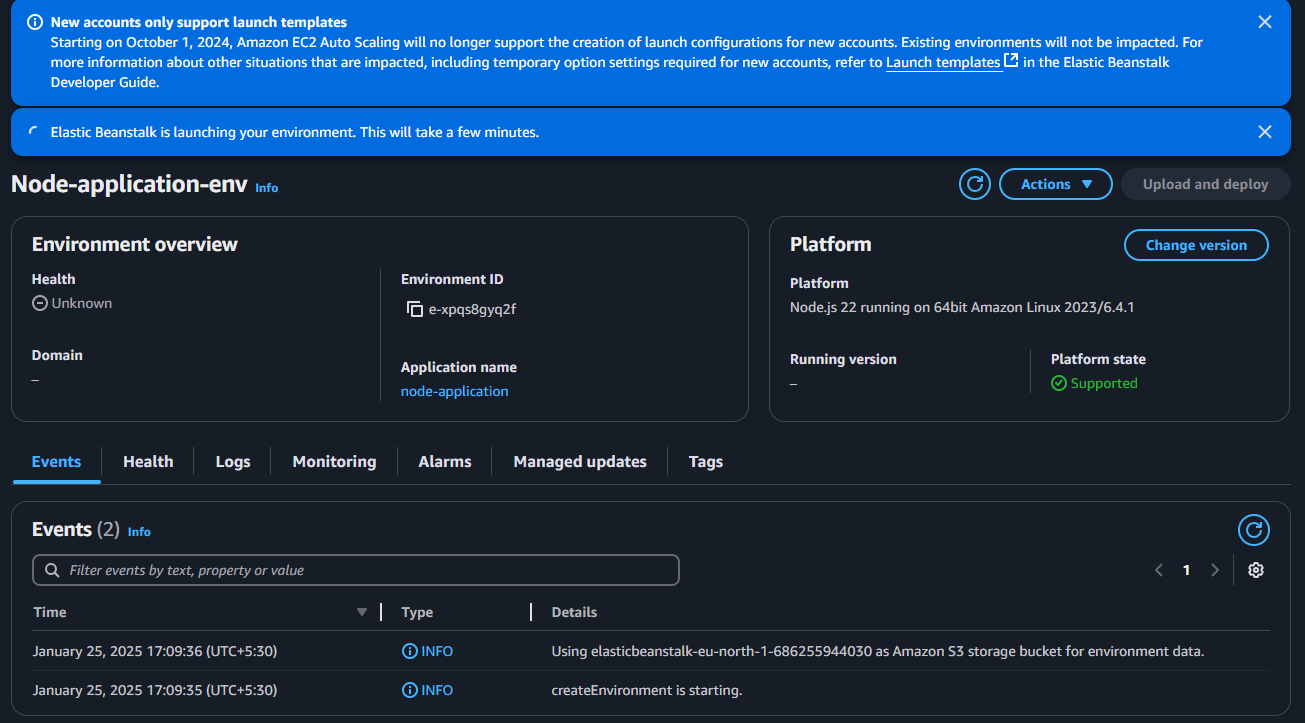Click the Time column header

[x=50, y=612]
